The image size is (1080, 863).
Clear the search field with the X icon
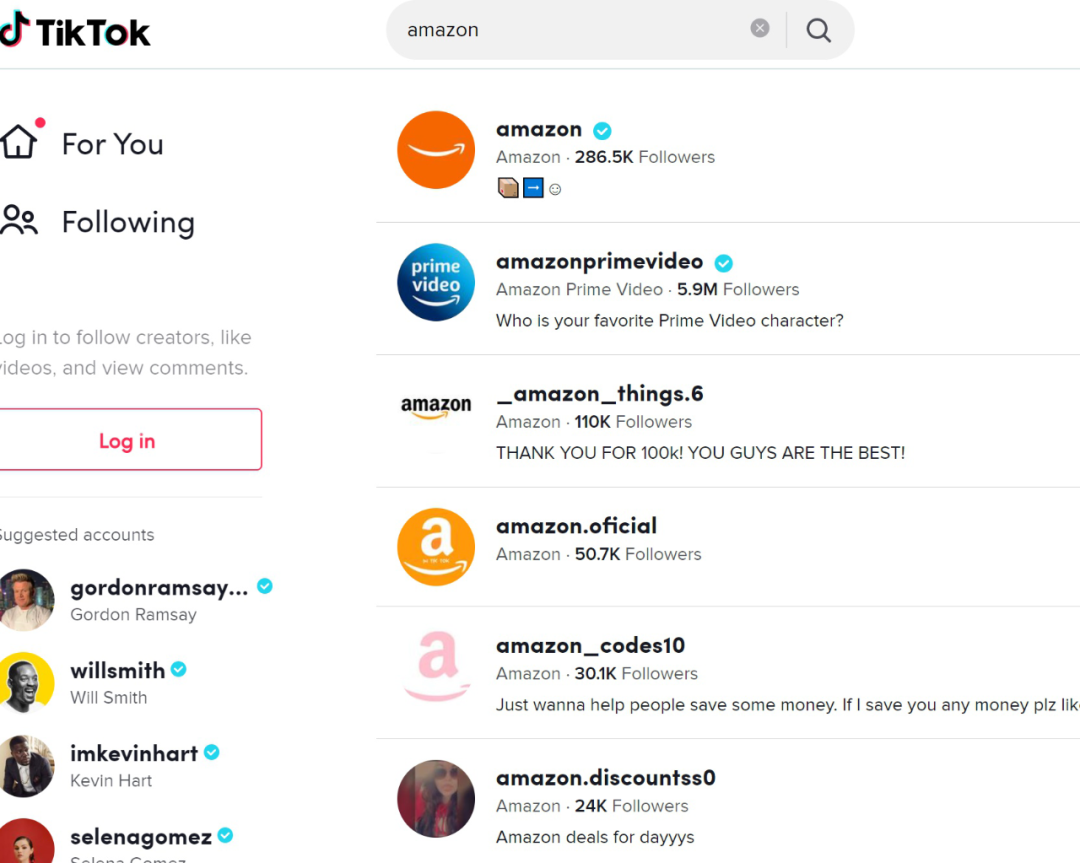click(760, 28)
